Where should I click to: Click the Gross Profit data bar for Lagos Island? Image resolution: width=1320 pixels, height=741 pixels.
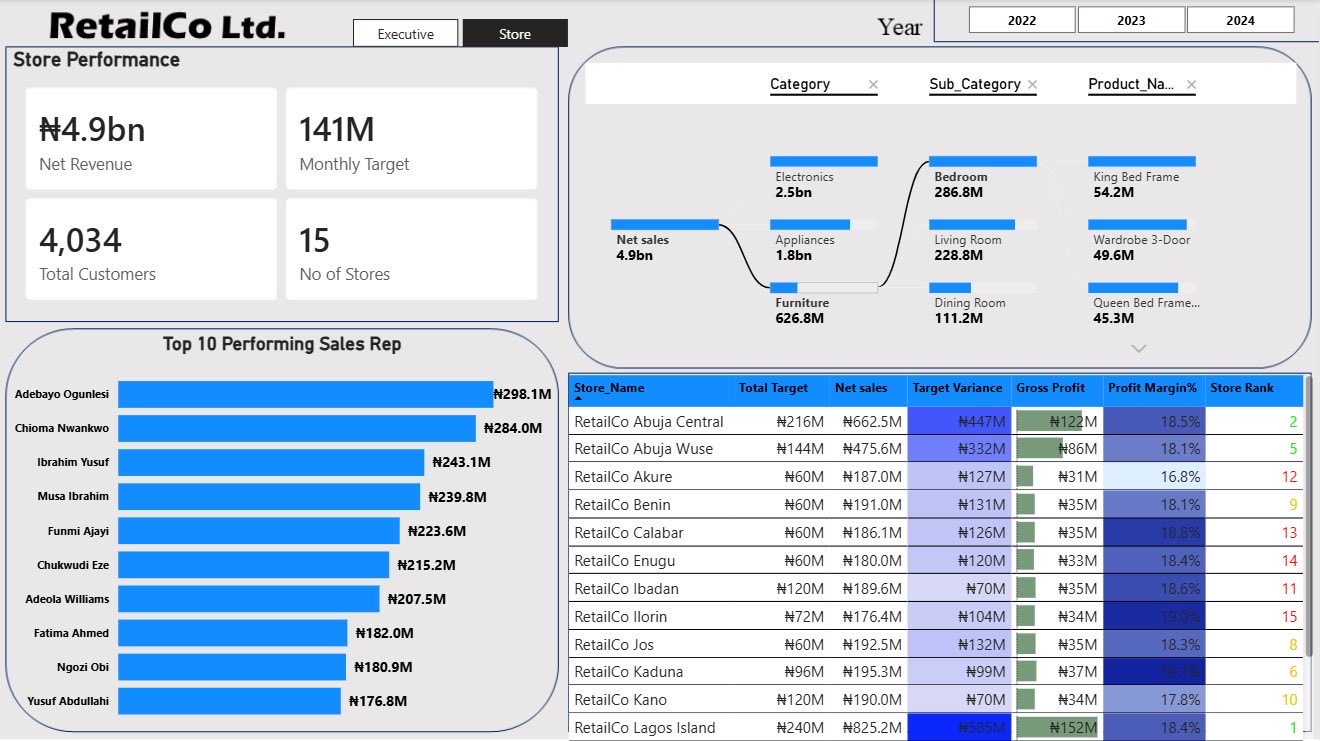click(x=1057, y=728)
